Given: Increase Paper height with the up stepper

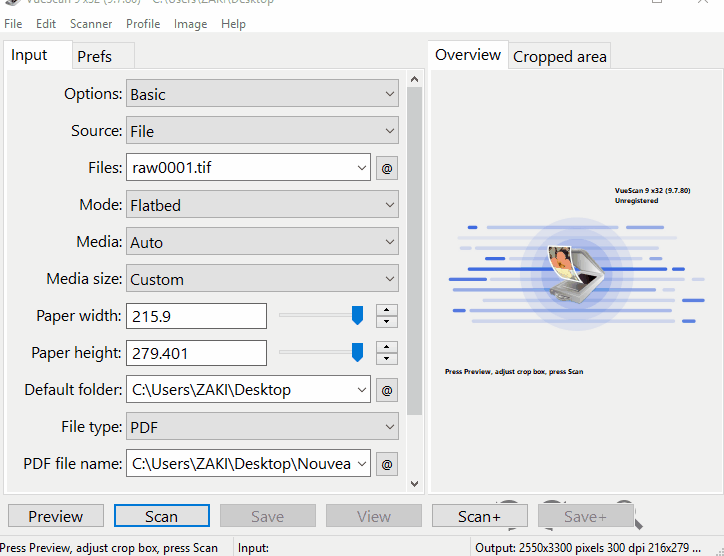Looking at the screenshot, I should tap(386, 347).
